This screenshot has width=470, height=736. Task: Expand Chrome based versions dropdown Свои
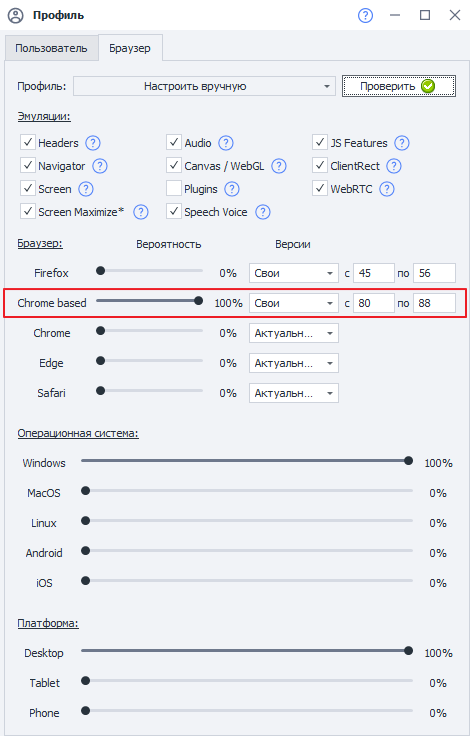pos(294,303)
